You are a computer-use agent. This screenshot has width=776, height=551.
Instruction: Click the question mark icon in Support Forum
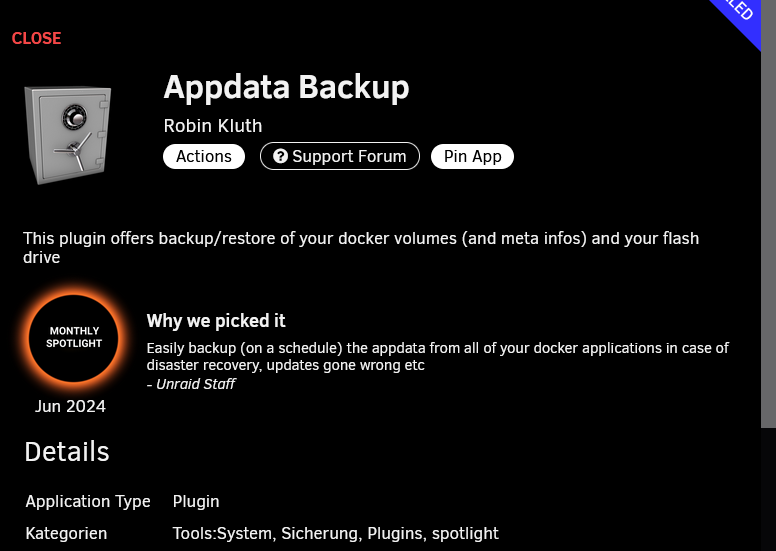pos(280,156)
